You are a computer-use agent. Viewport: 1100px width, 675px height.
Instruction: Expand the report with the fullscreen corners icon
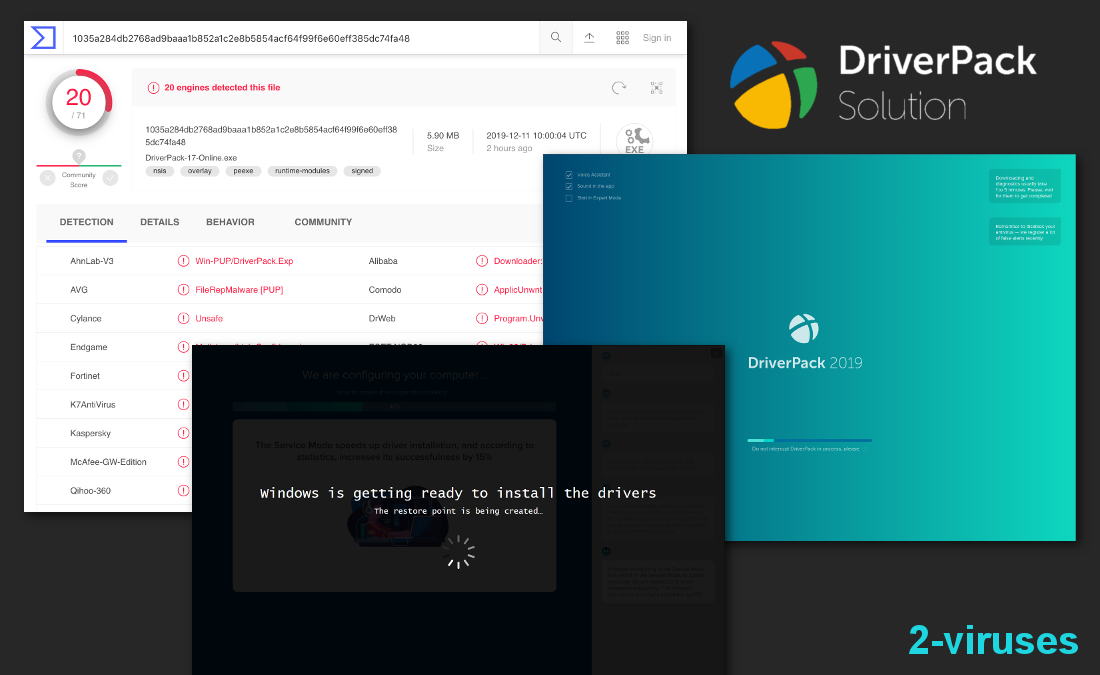(x=656, y=88)
